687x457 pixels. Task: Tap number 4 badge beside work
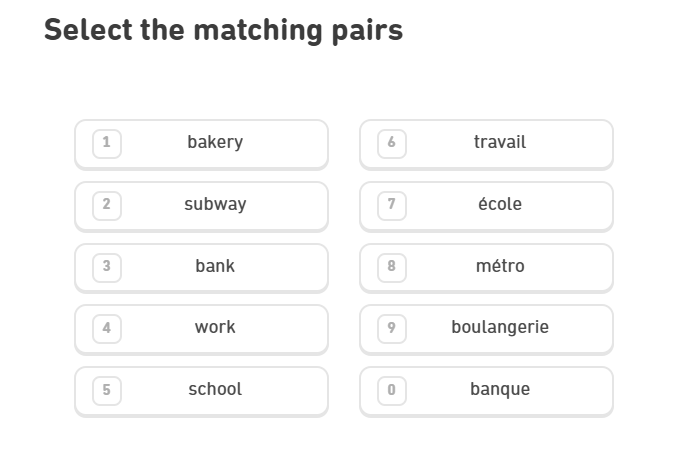[107, 328]
